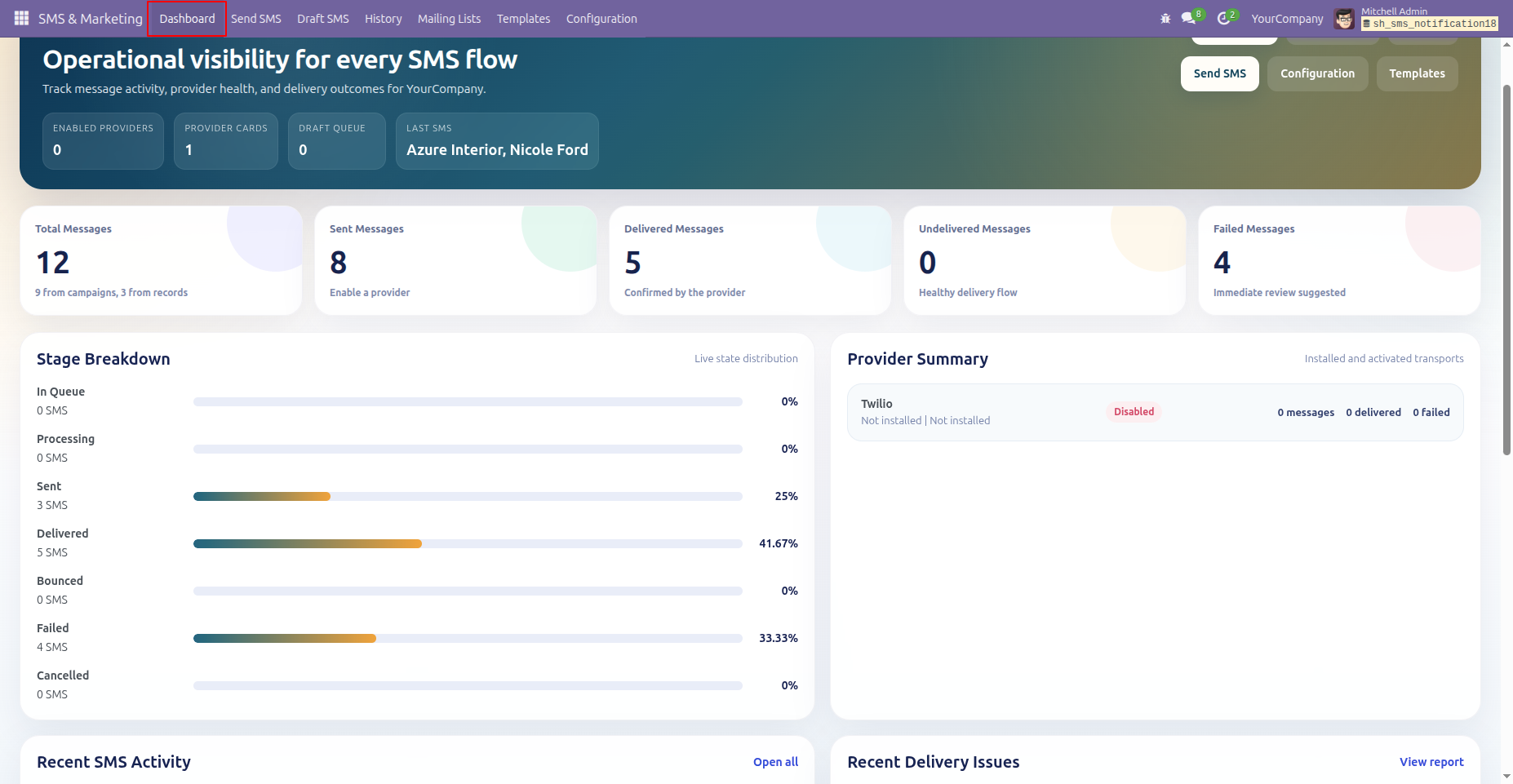The height and width of the screenshot is (784, 1513).
Task: Open the debug tools bug icon
Action: click(1165, 18)
